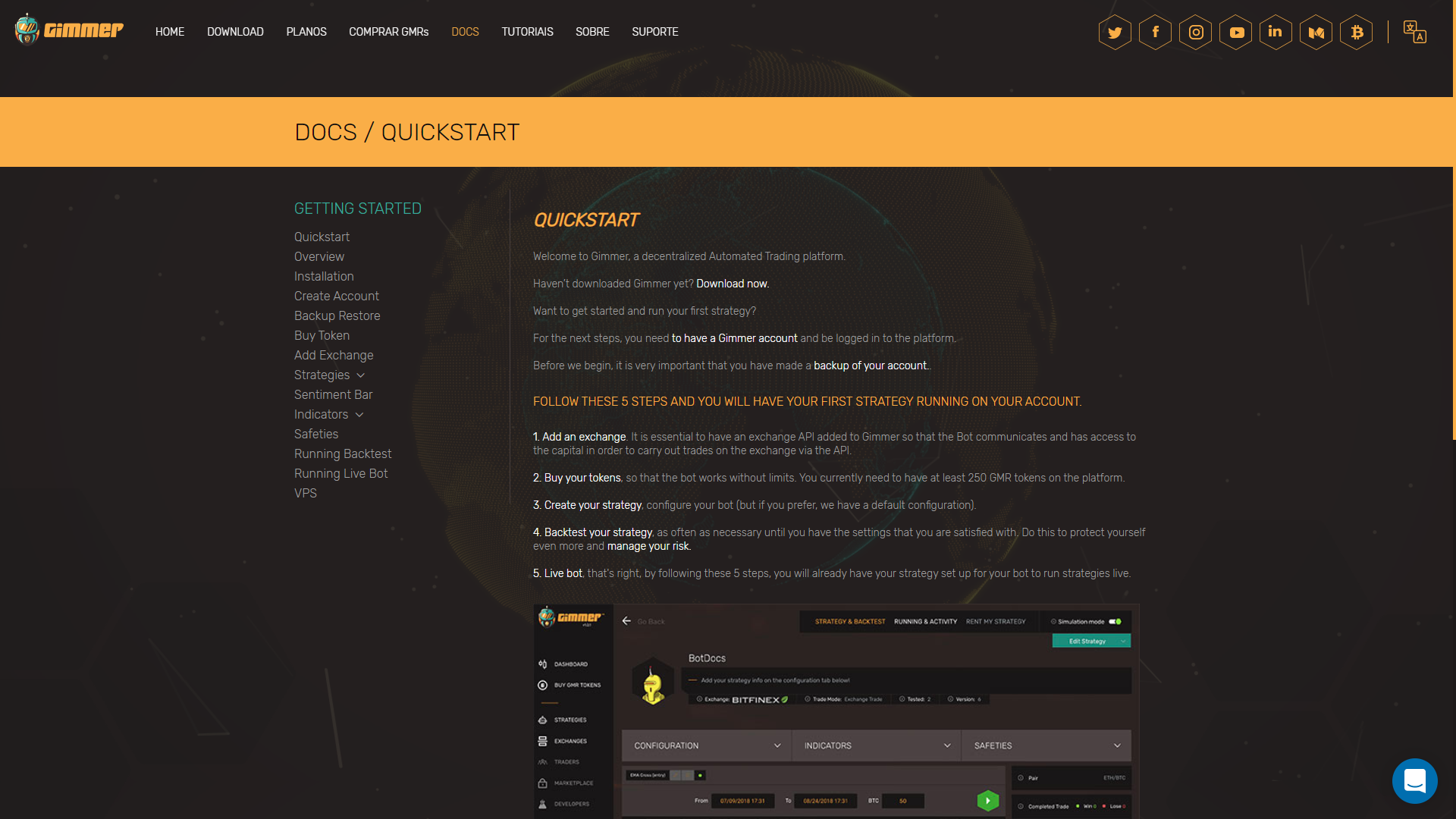The width and height of the screenshot is (1456, 819).
Task: Open Safeties in the sidebar
Action: (316, 435)
